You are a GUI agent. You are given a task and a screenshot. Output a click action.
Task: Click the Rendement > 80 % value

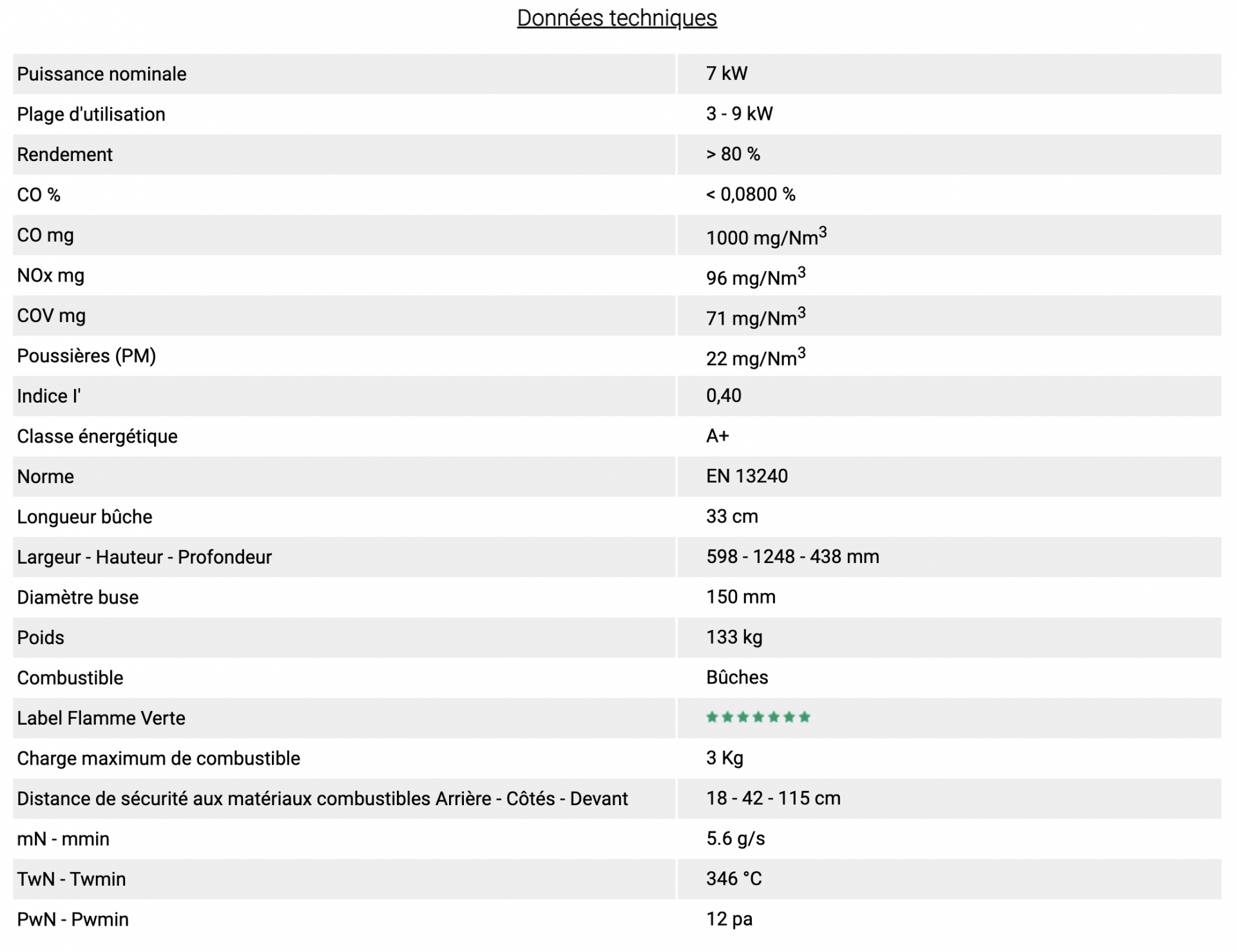(733, 155)
